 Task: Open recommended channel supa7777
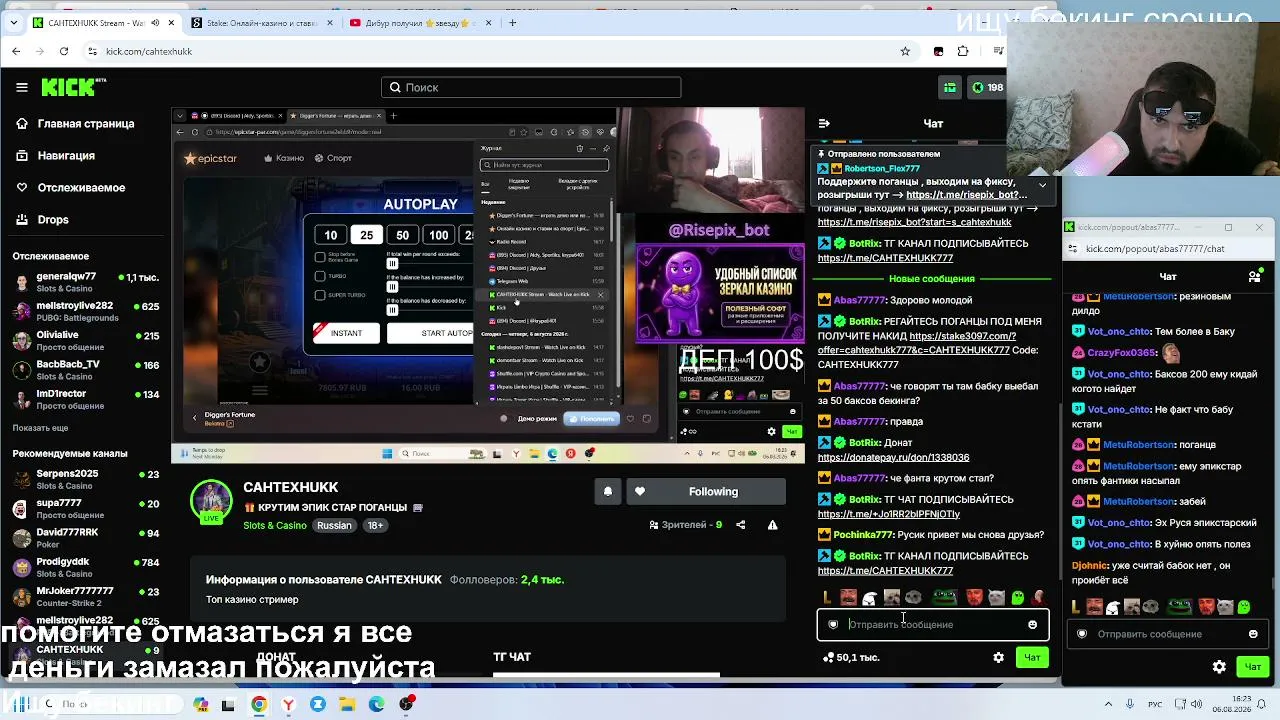pos(85,509)
